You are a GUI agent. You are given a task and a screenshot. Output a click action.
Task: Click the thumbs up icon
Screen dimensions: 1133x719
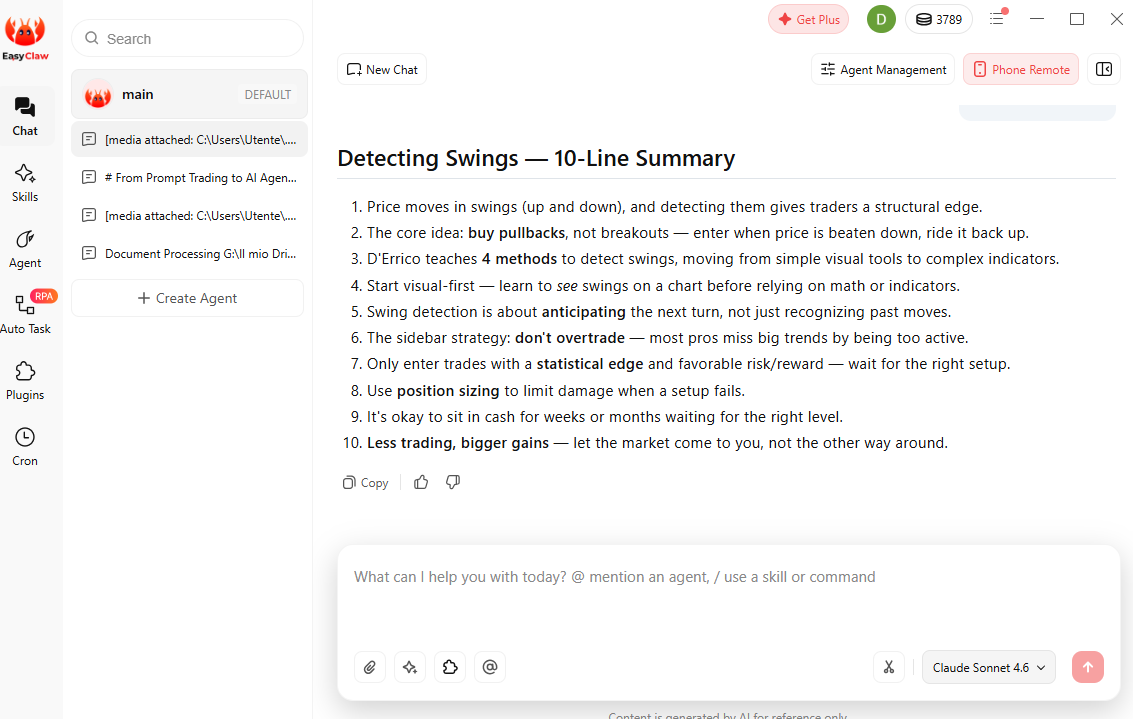421,482
